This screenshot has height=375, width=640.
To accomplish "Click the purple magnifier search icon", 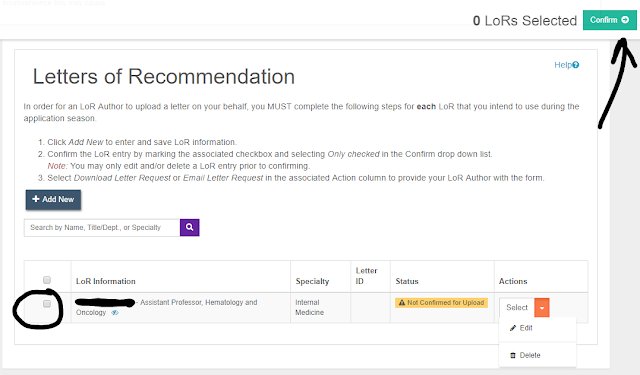I will pyautogui.click(x=189, y=227).
